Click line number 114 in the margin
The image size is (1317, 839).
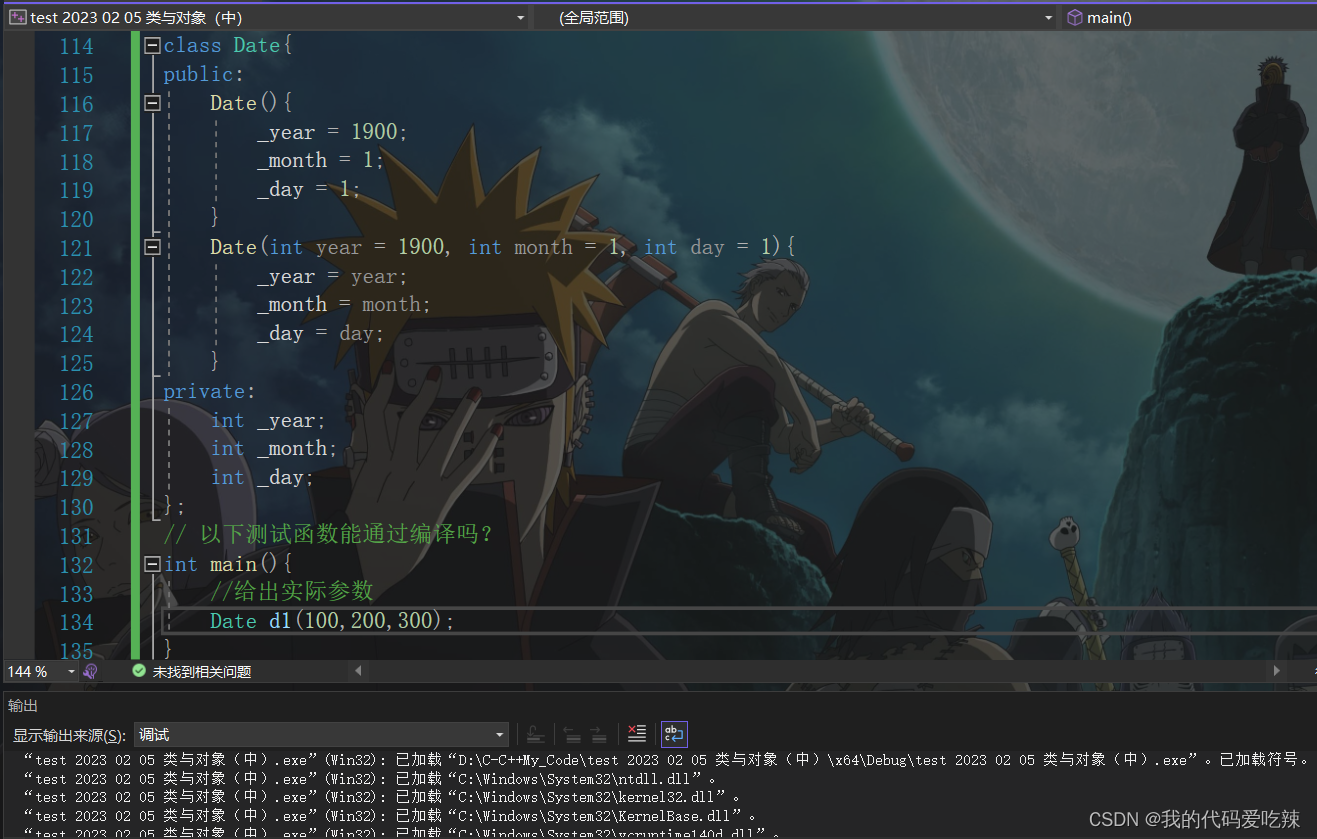[76, 46]
